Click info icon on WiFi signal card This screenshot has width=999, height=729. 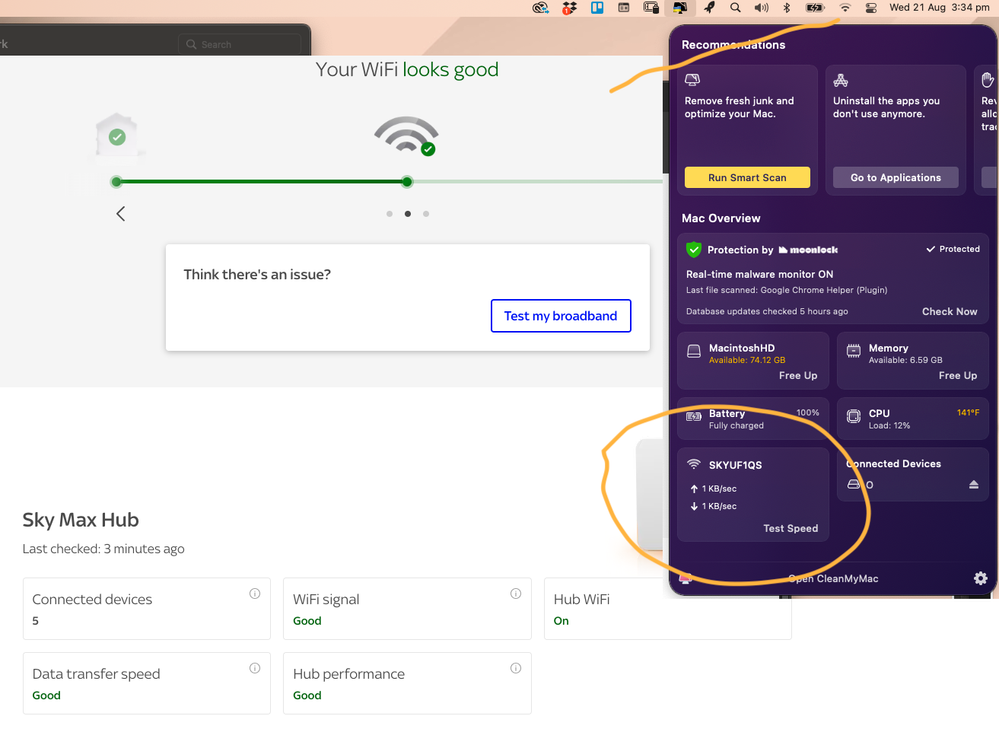tap(516, 594)
